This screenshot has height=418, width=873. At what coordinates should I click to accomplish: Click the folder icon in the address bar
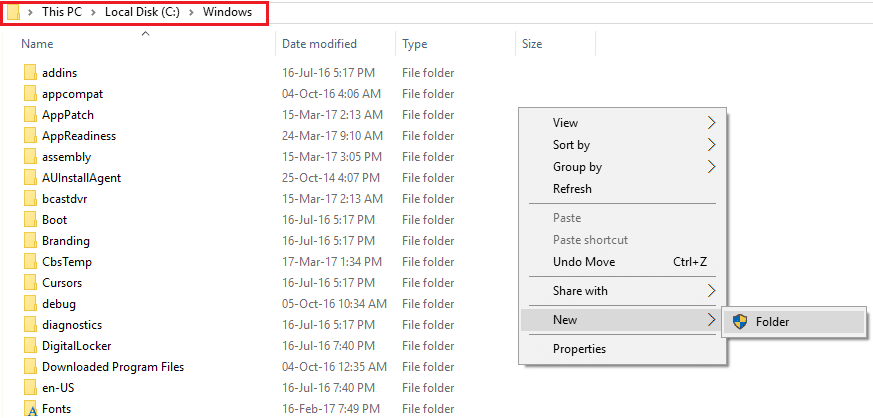[14, 12]
